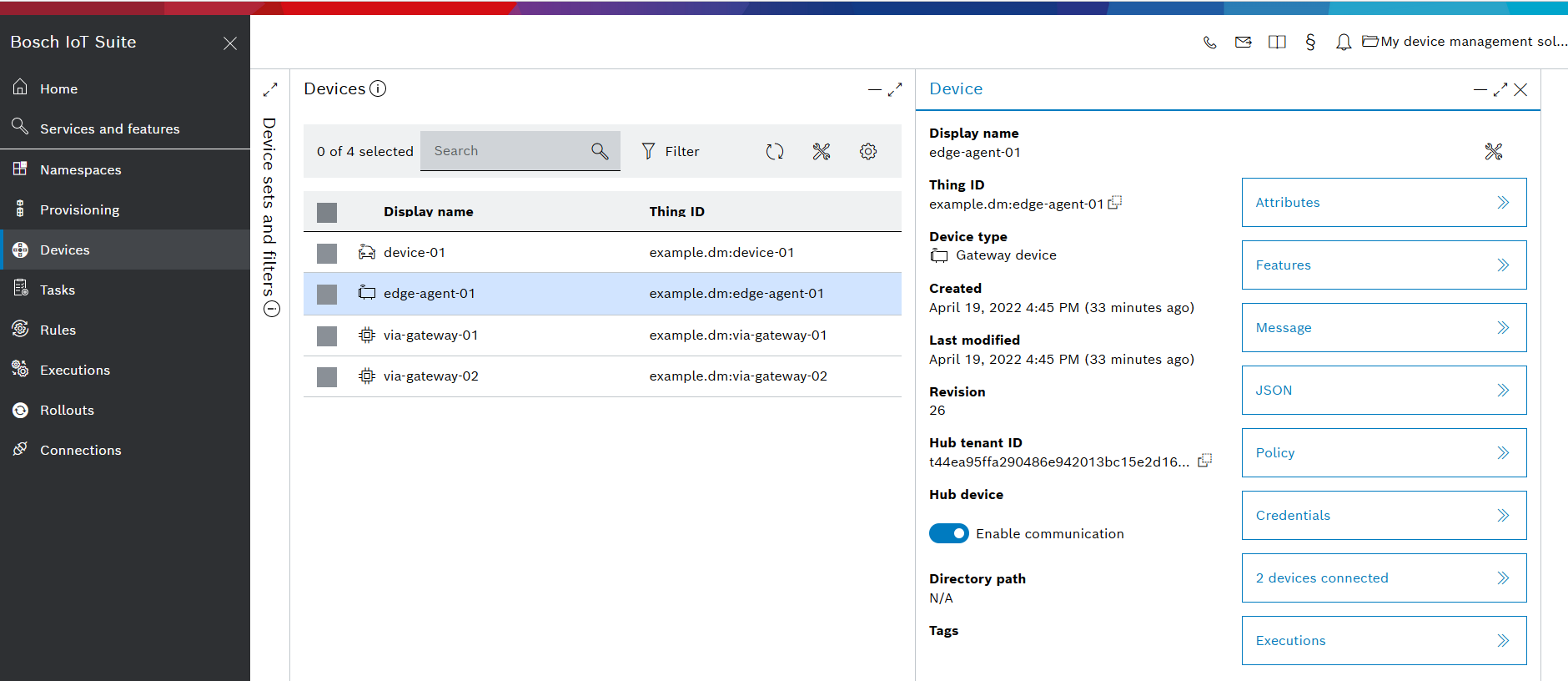
Task: Expand the Device sets and filters panel
Action: [270, 89]
